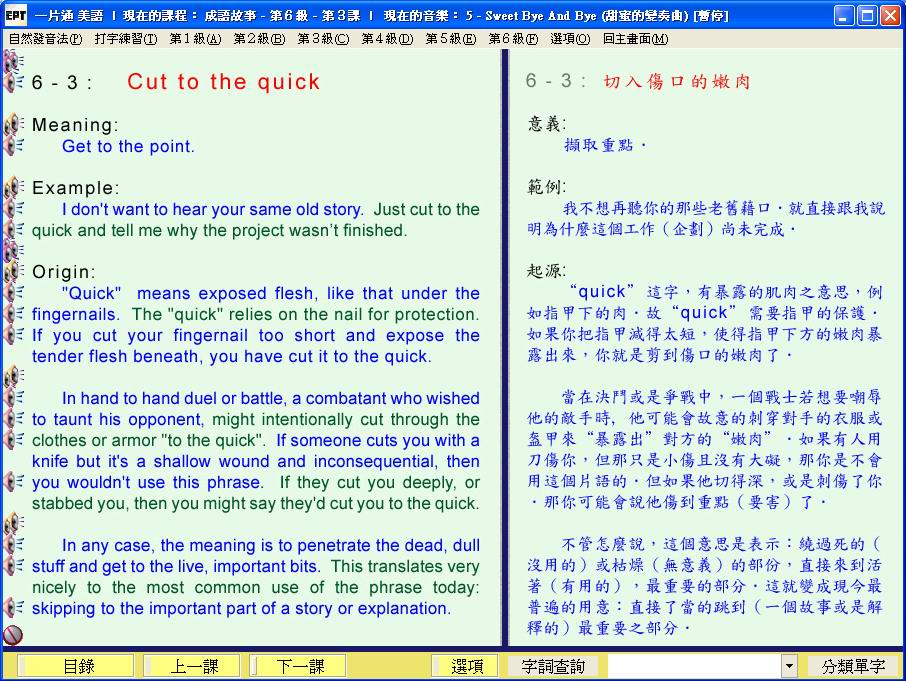Image resolution: width=906 pixels, height=681 pixels.
Task: Open the 選項(O) menu in menu bar
Action: click(569, 39)
